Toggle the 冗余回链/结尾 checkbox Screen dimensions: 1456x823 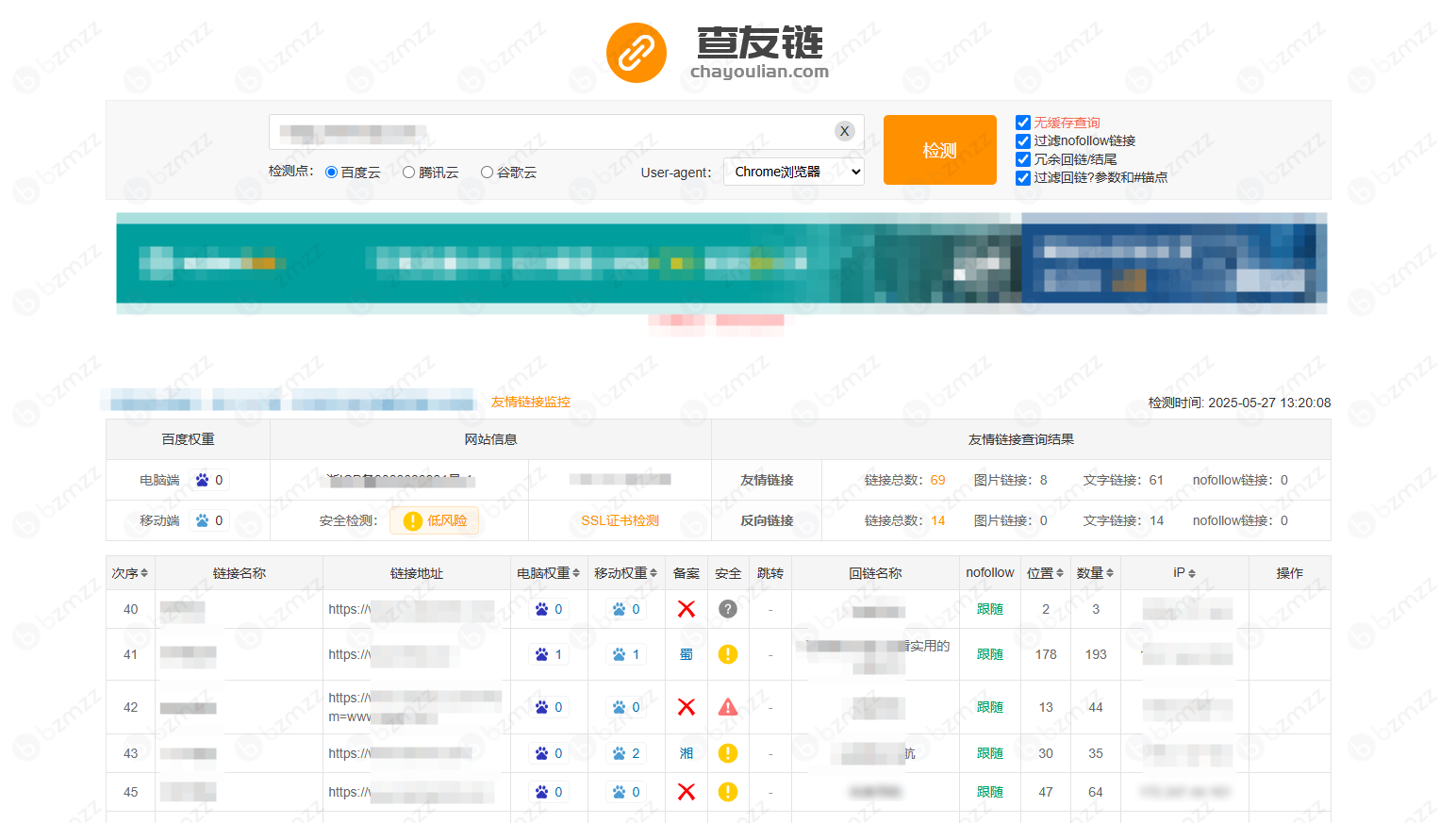(x=1023, y=159)
